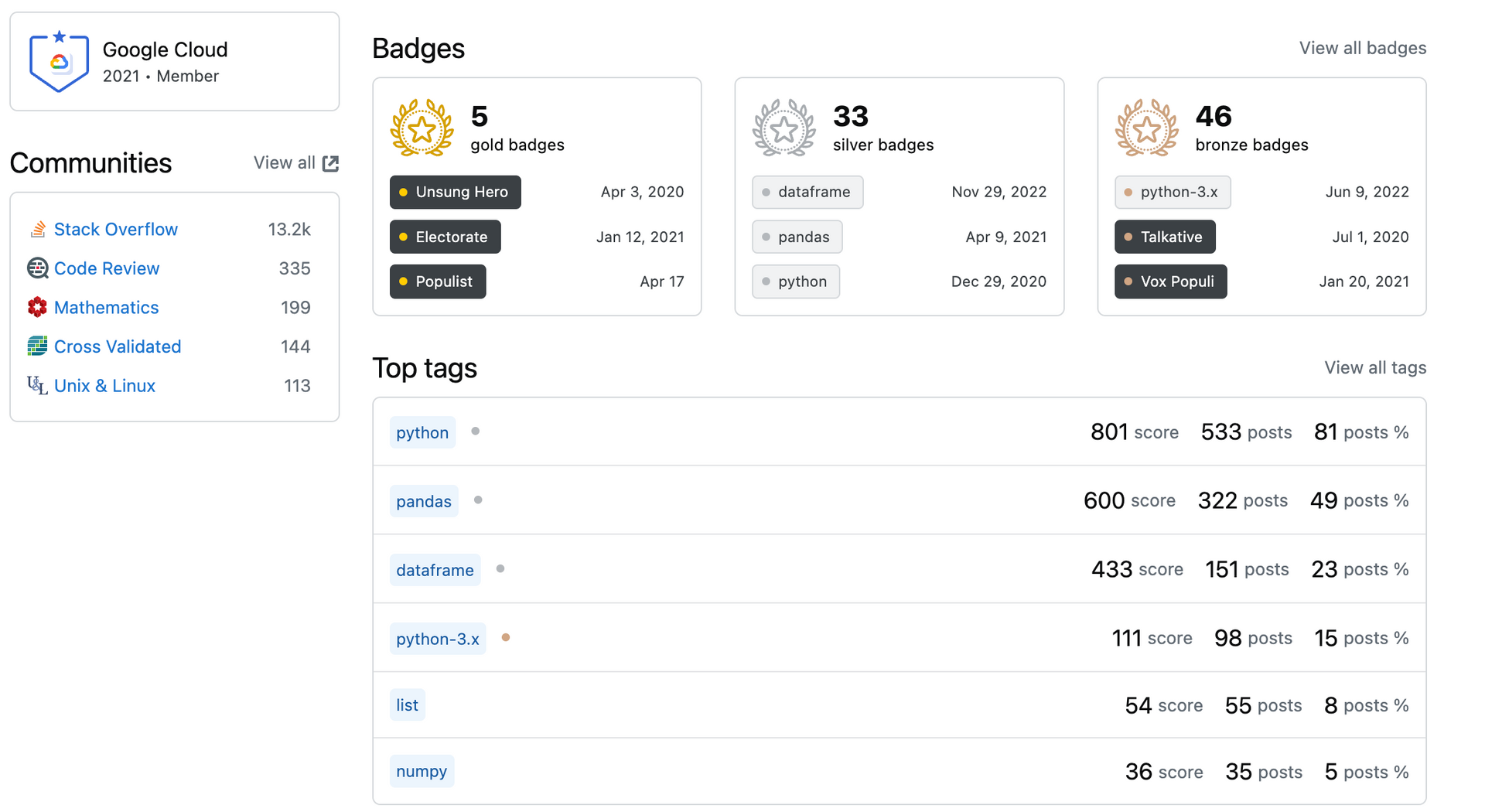The image size is (1485, 812).
Task: Click the numpy tag in Top tags
Action: click(422, 772)
